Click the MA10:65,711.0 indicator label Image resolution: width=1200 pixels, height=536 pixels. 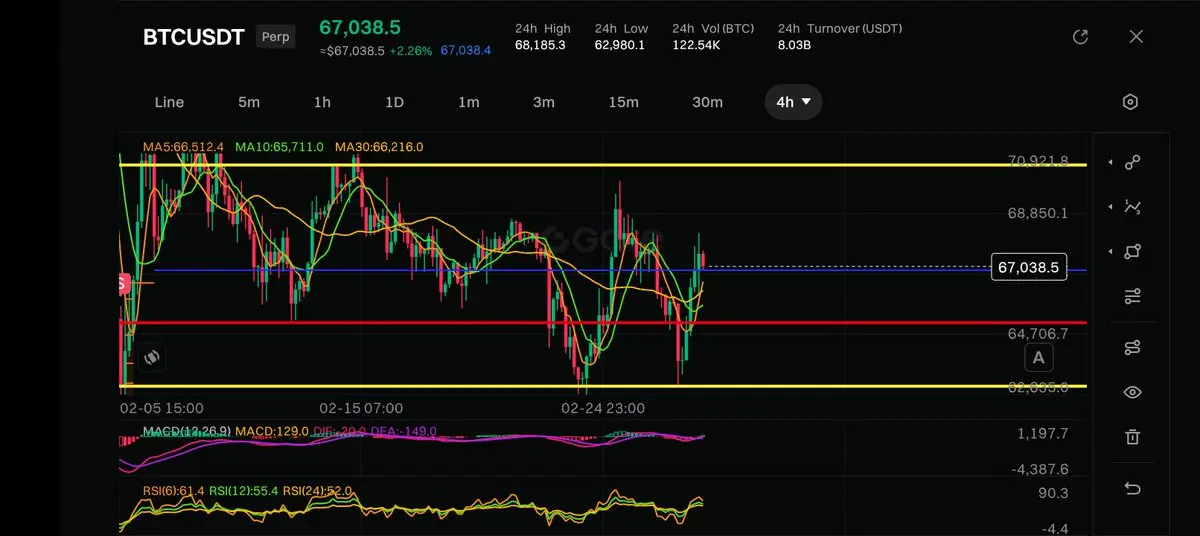(279, 147)
